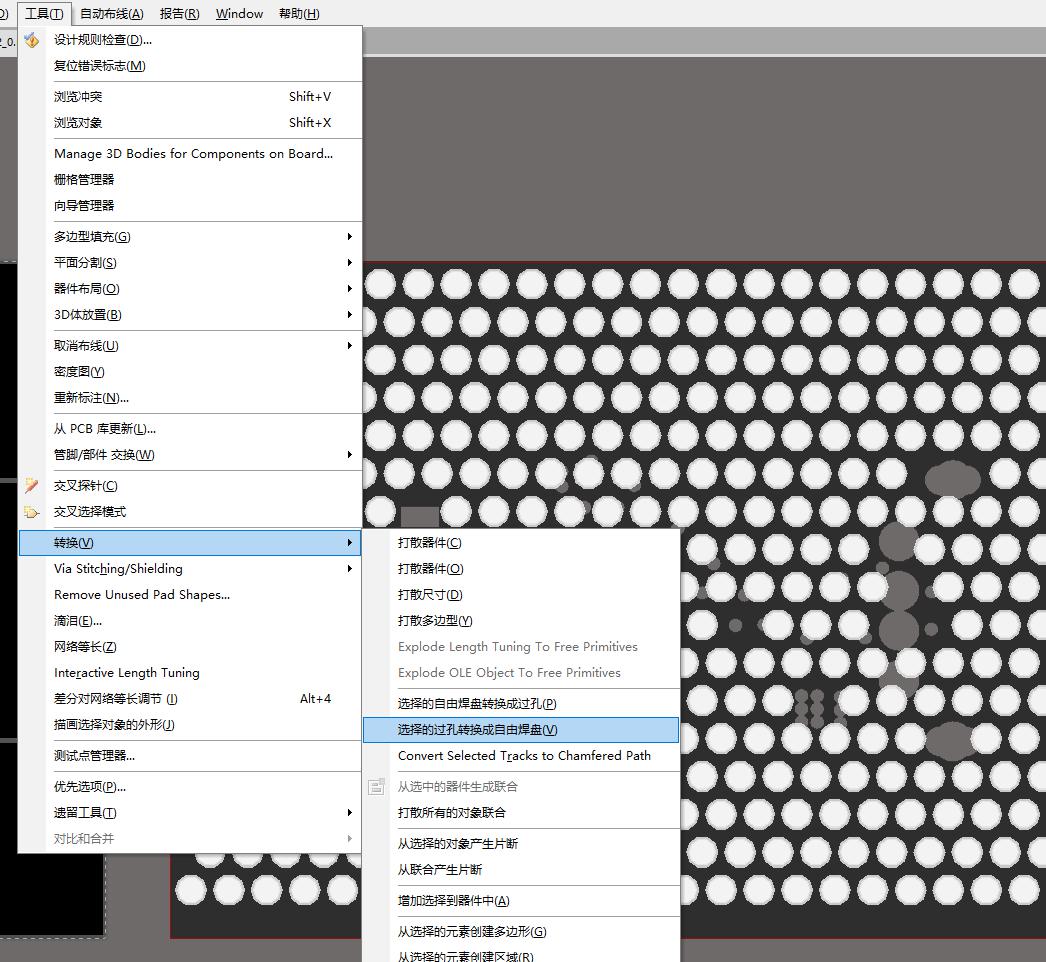Click the union from components icon
Image resolution: width=1046 pixels, height=962 pixels.
click(x=376, y=787)
